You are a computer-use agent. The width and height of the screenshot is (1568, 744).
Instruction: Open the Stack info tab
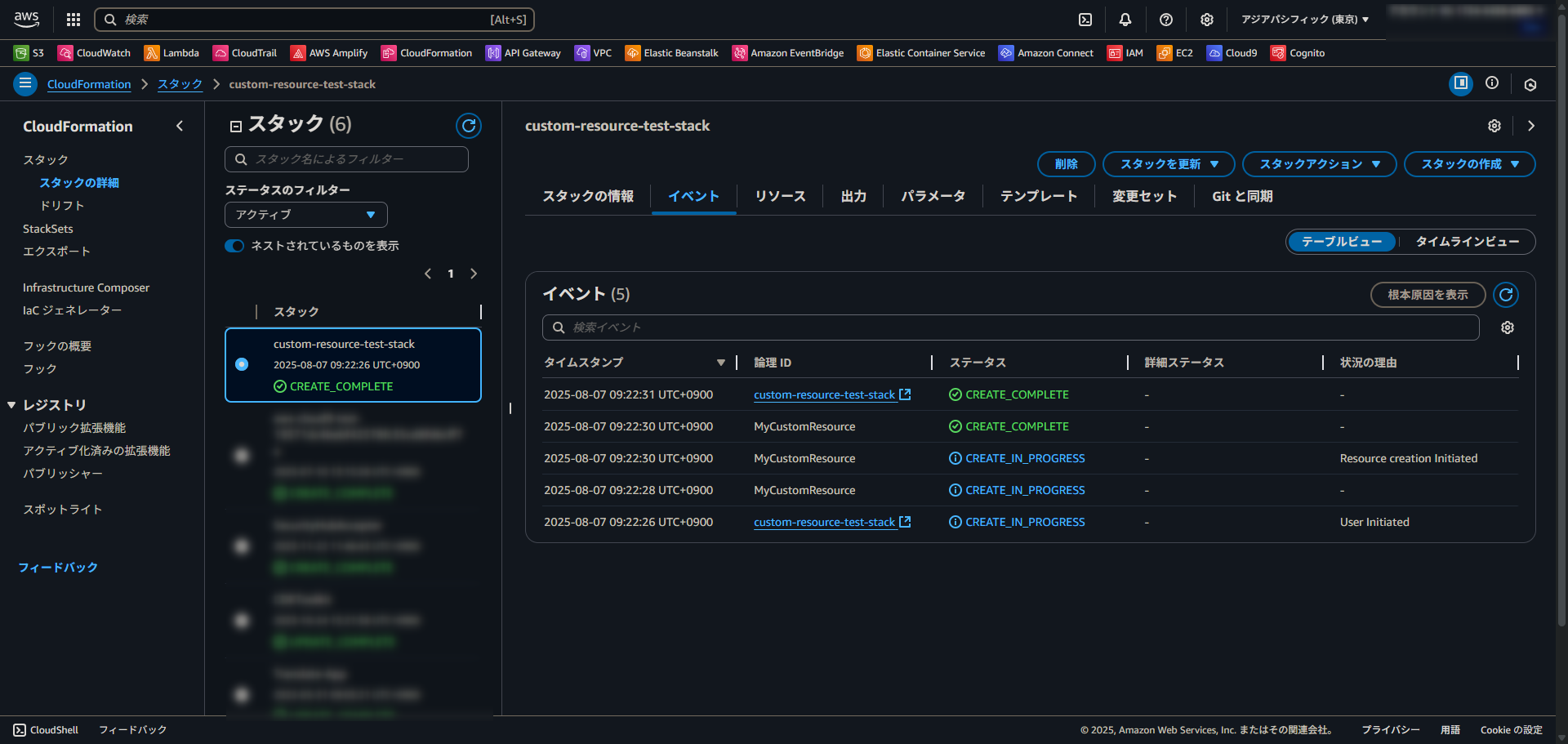pyautogui.click(x=588, y=196)
